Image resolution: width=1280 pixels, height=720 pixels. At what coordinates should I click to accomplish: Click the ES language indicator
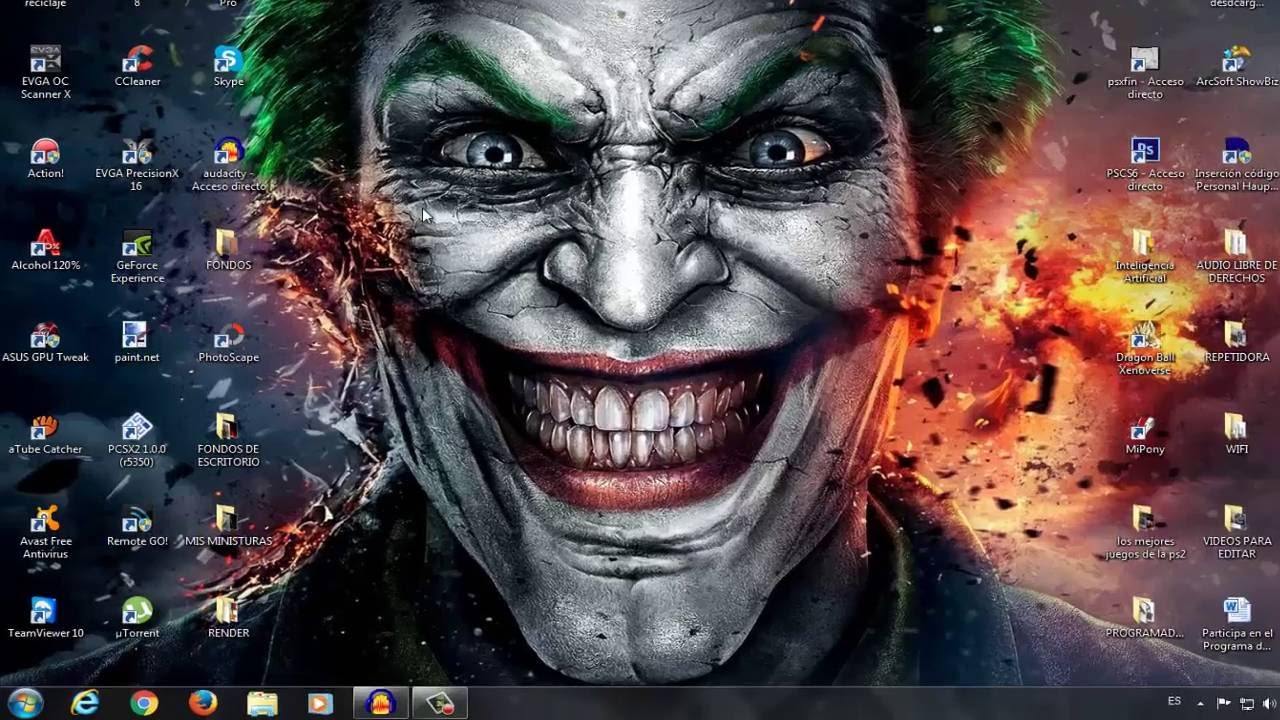[1174, 702]
